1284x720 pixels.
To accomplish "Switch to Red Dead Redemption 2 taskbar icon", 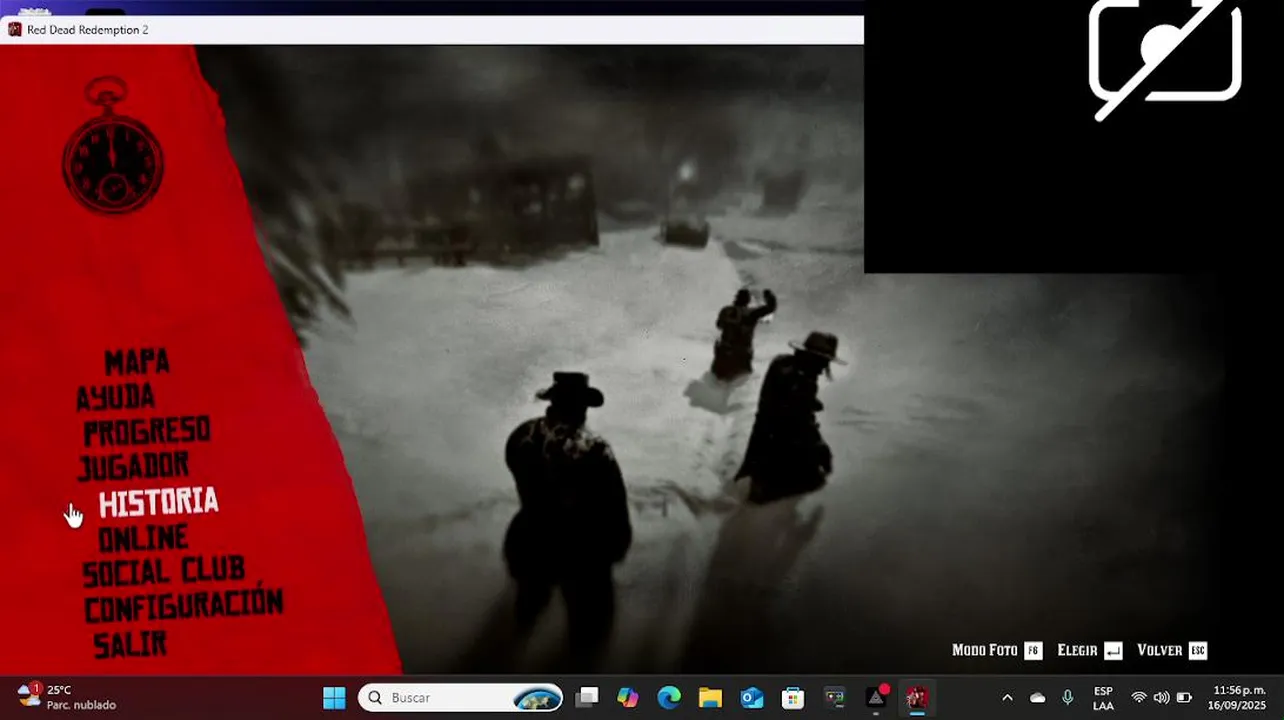I will pos(917,697).
